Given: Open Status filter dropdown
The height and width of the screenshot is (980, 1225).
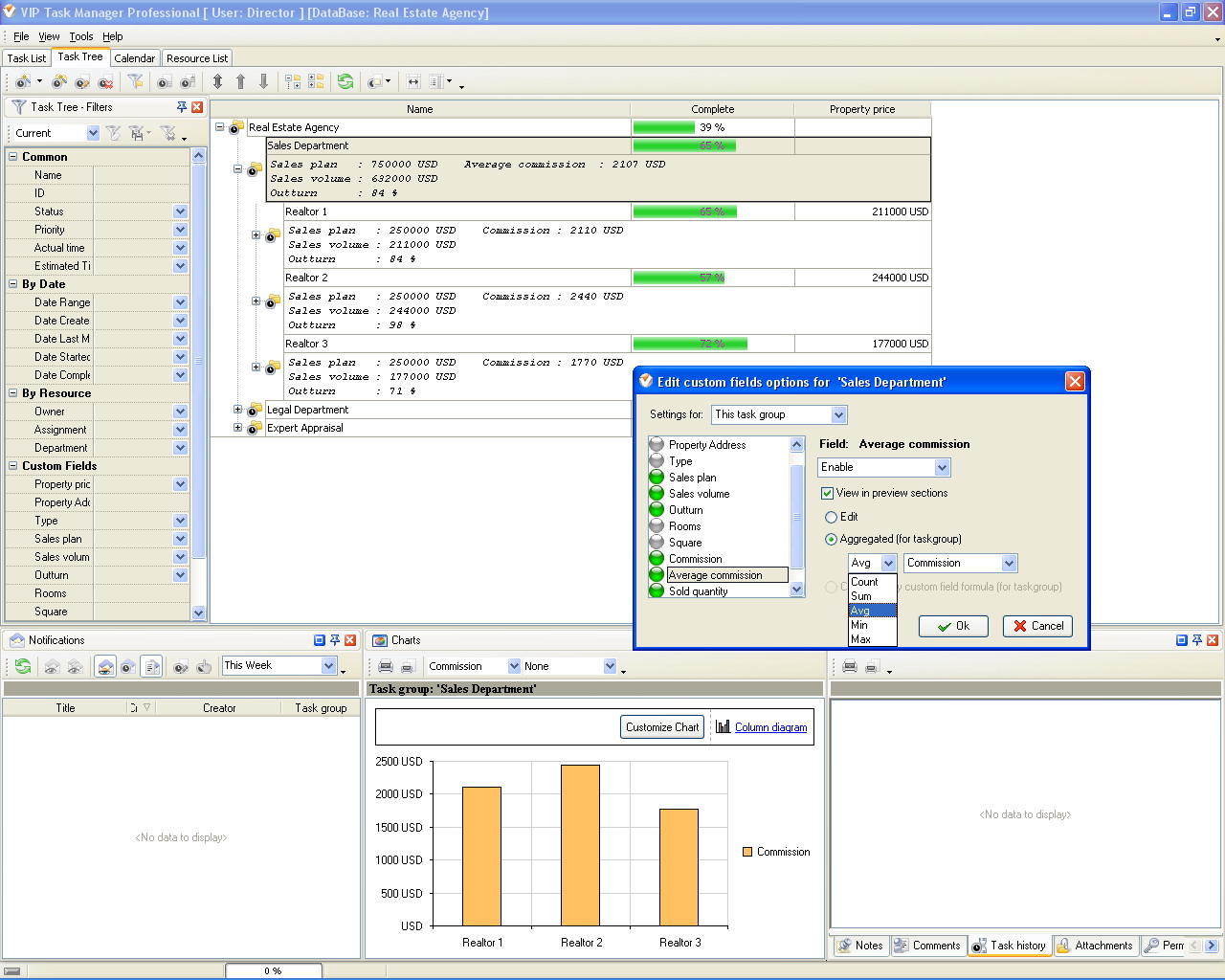Looking at the screenshot, I should 180,212.
